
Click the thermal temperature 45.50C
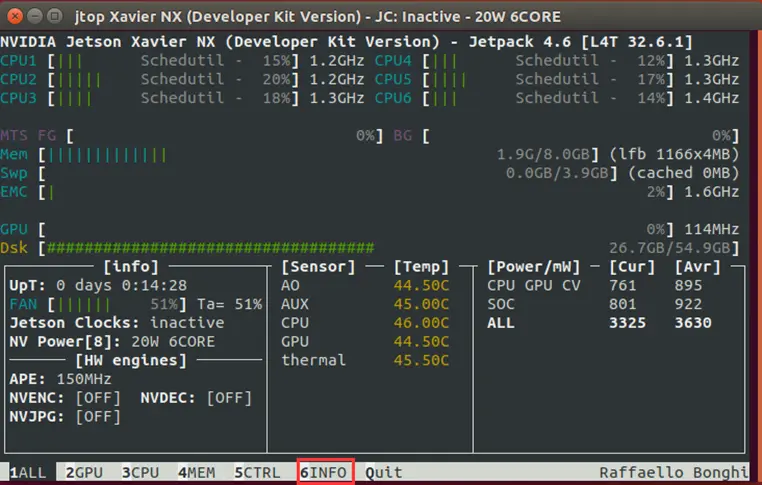[x=421, y=361]
